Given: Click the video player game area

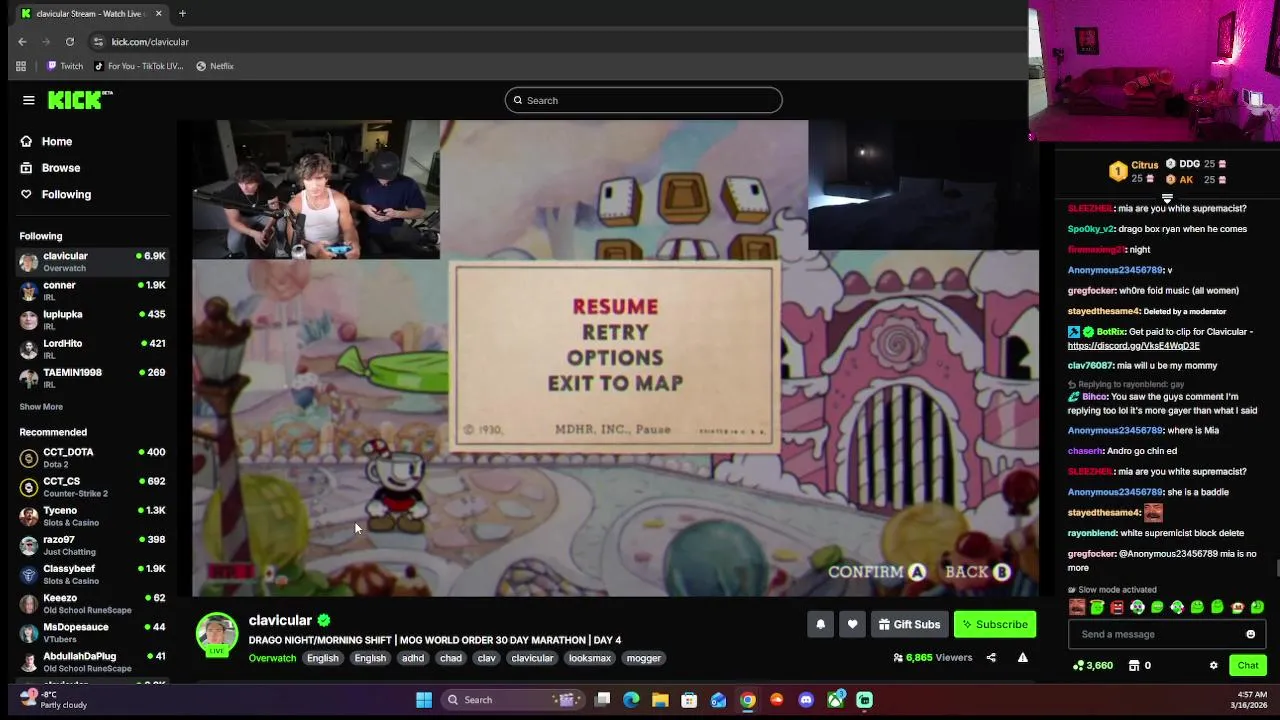Looking at the screenshot, I should [x=615, y=358].
